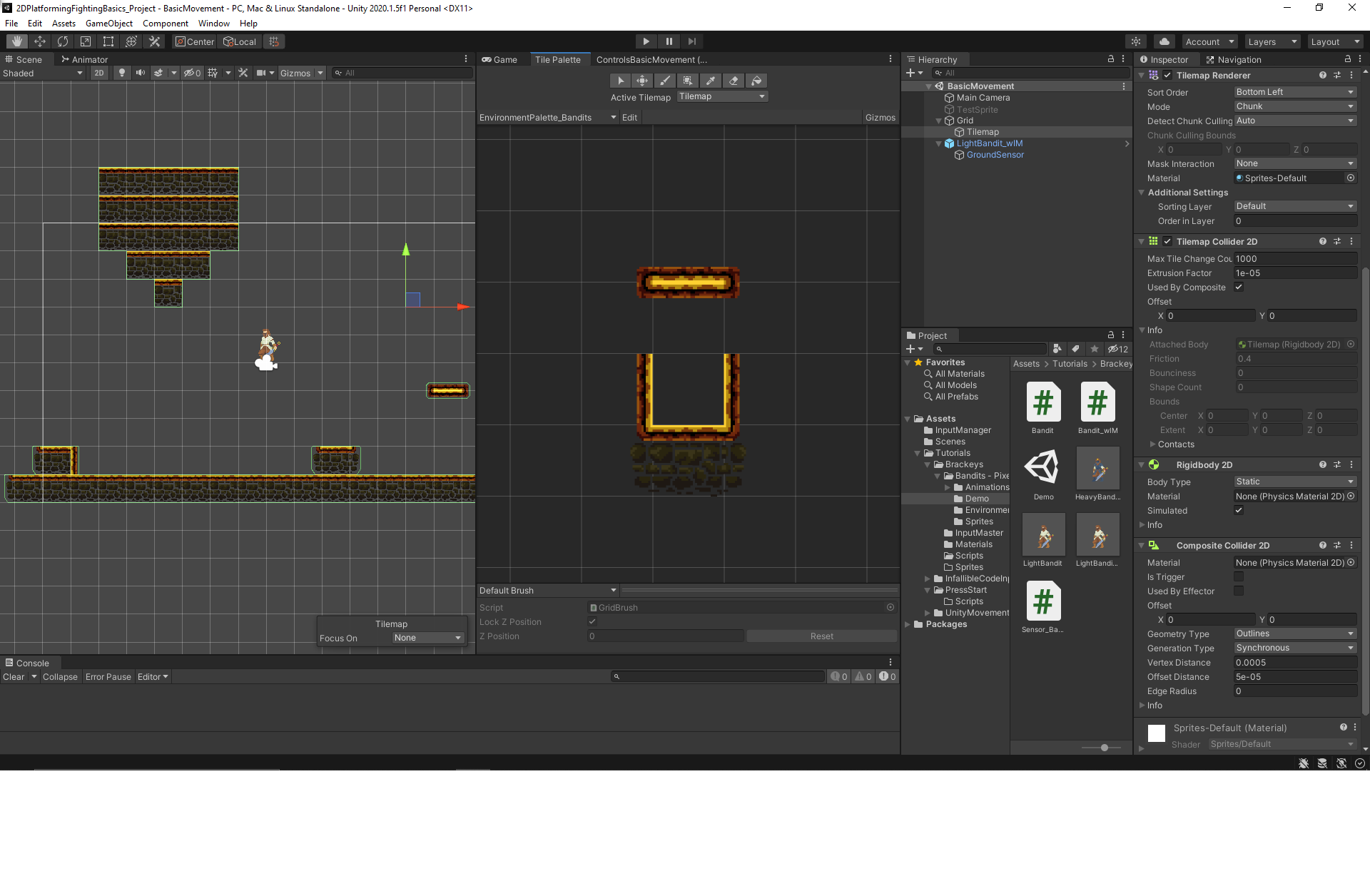Image resolution: width=1370 pixels, height=896 pixels.
Task: Open the Body Type dropdown in Rigidbody 2D
Action: point(1294,482)
